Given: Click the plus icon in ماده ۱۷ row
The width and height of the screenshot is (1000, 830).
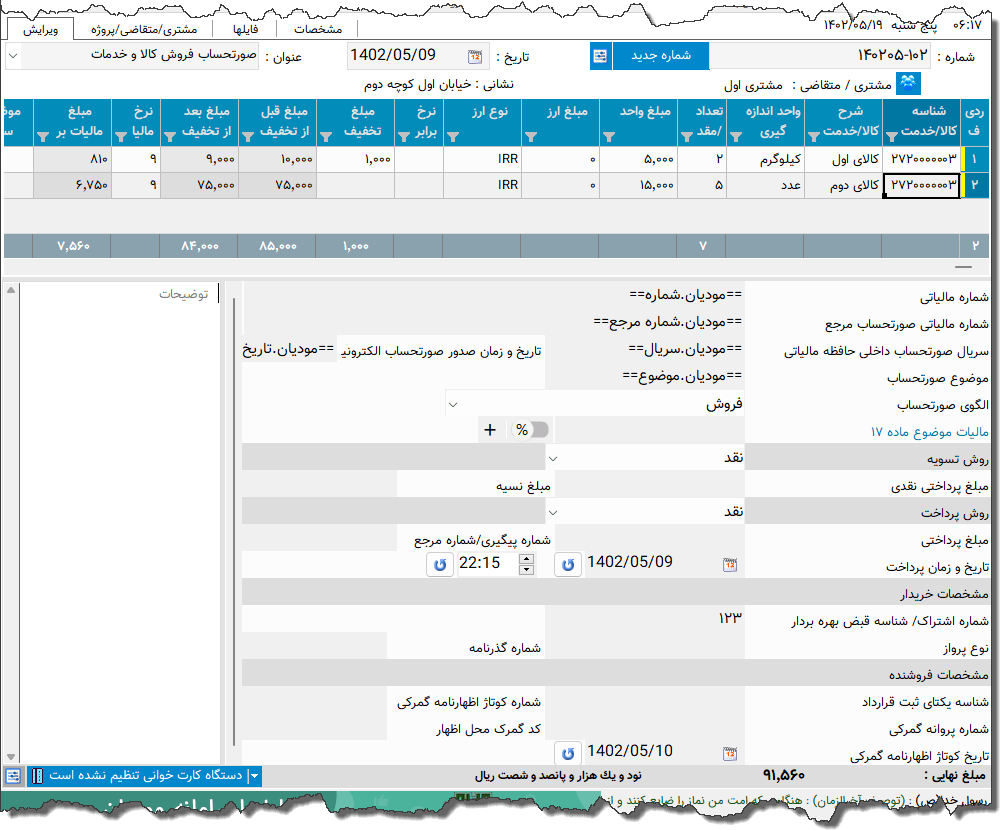Looking at the screenshot, I should click(490, 430).
